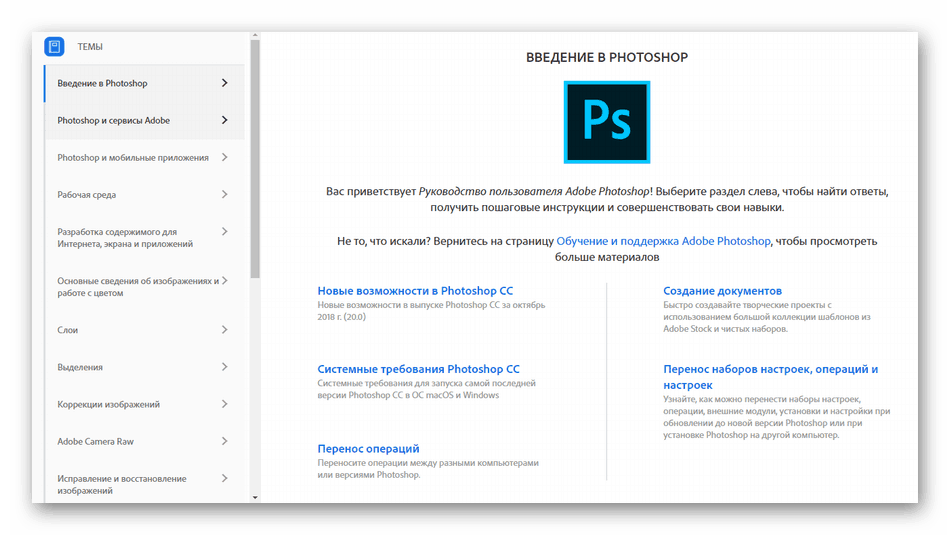Expand Photoshop и мобильные приложения chevron
This screenshot has height=535, width=950.
(x=224, y=157)
